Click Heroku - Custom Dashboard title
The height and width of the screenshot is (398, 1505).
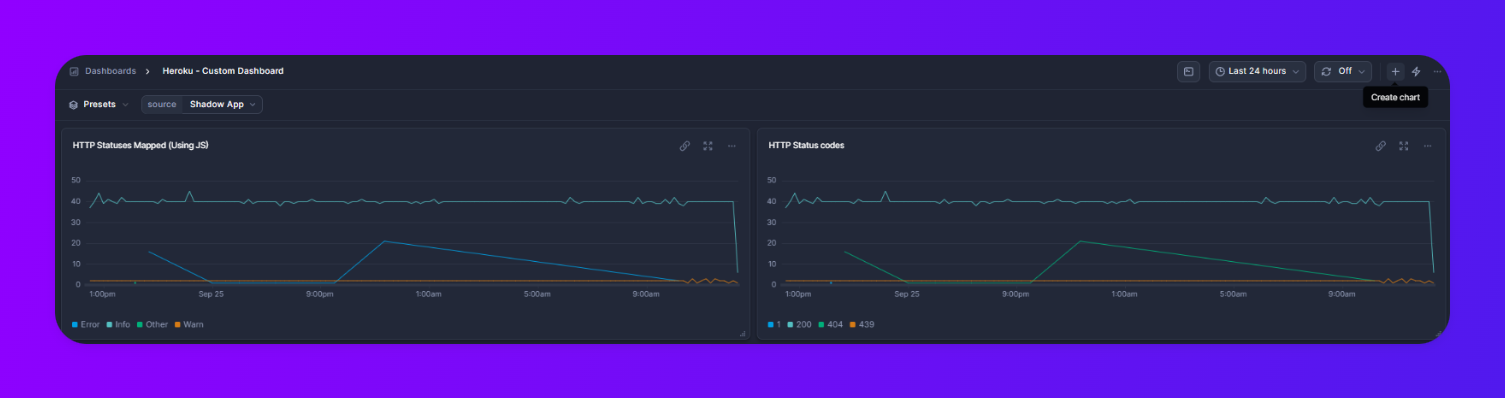(223, 71)
